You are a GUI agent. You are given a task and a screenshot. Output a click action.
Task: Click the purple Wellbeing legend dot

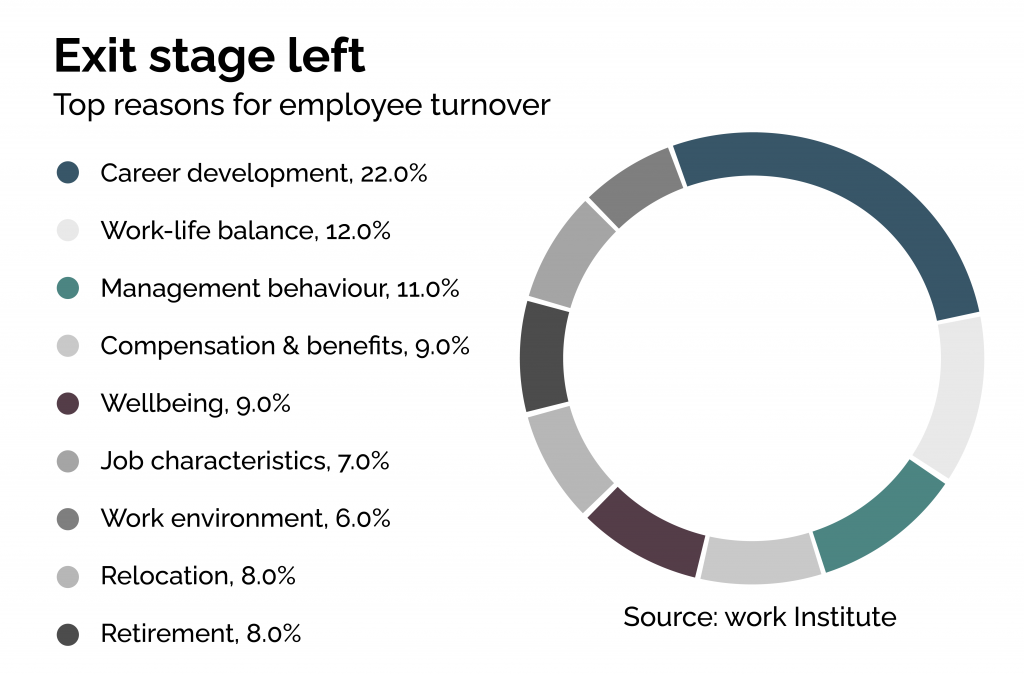(67, 404)
